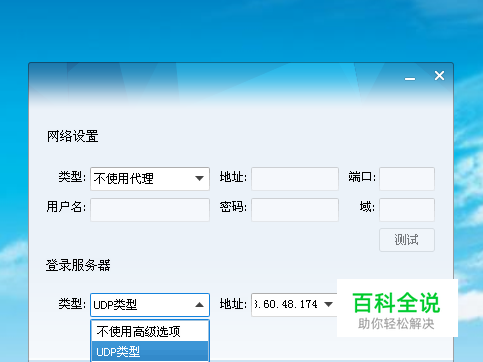The width and height of the screenshot is (483, 362).
Task: Collapse the login server type combo box
Action: [x=150, y=305]
